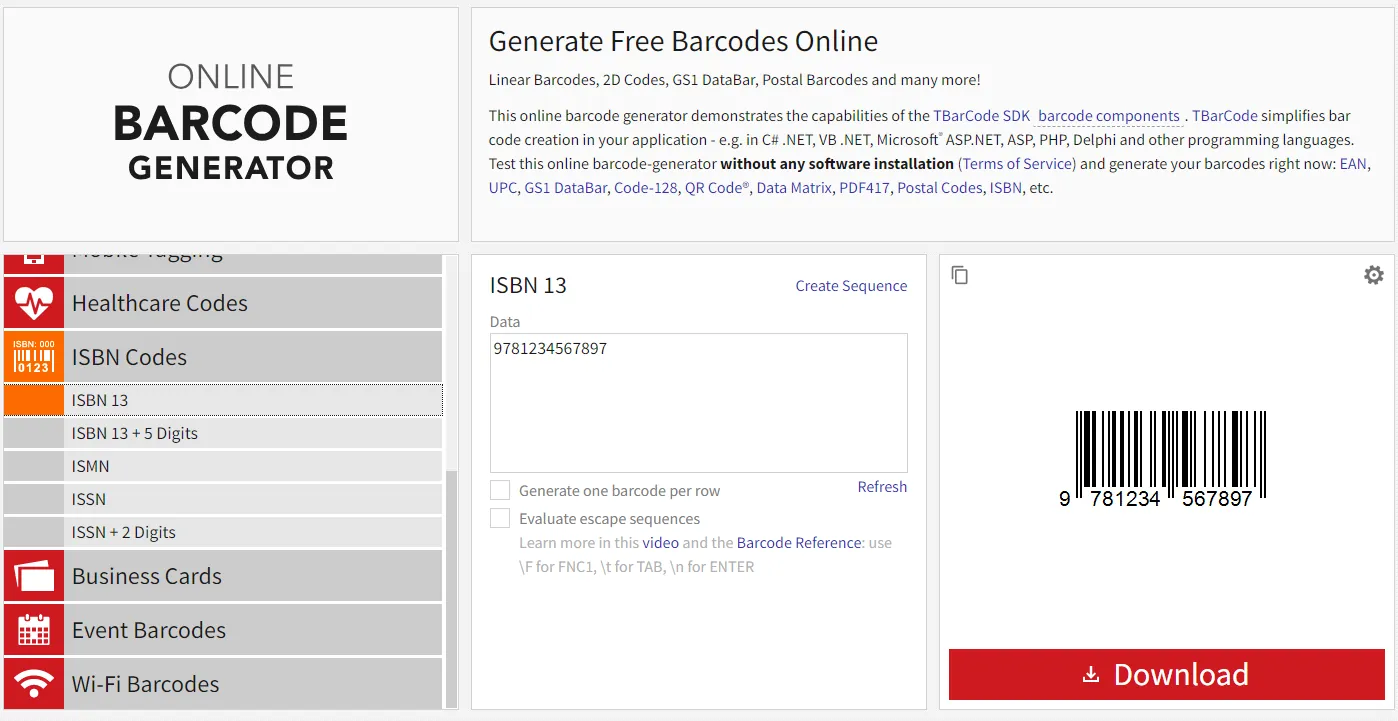Select ISSN barcode type
The width and height of the screenshot is (1398, 721).
click(x=223, y=499)
